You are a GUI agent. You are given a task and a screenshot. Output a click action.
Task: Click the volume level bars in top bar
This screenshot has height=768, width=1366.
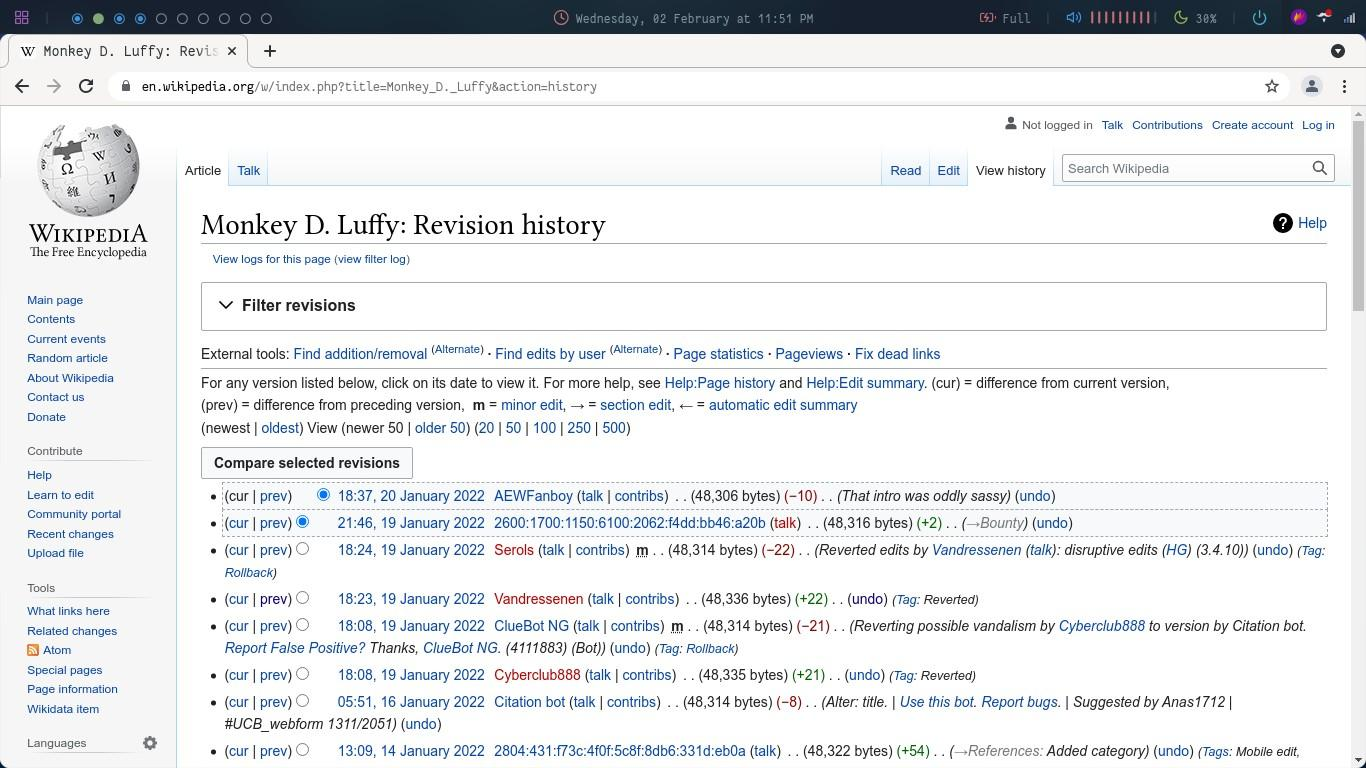pyautogui.click(x=1121, y=18)
